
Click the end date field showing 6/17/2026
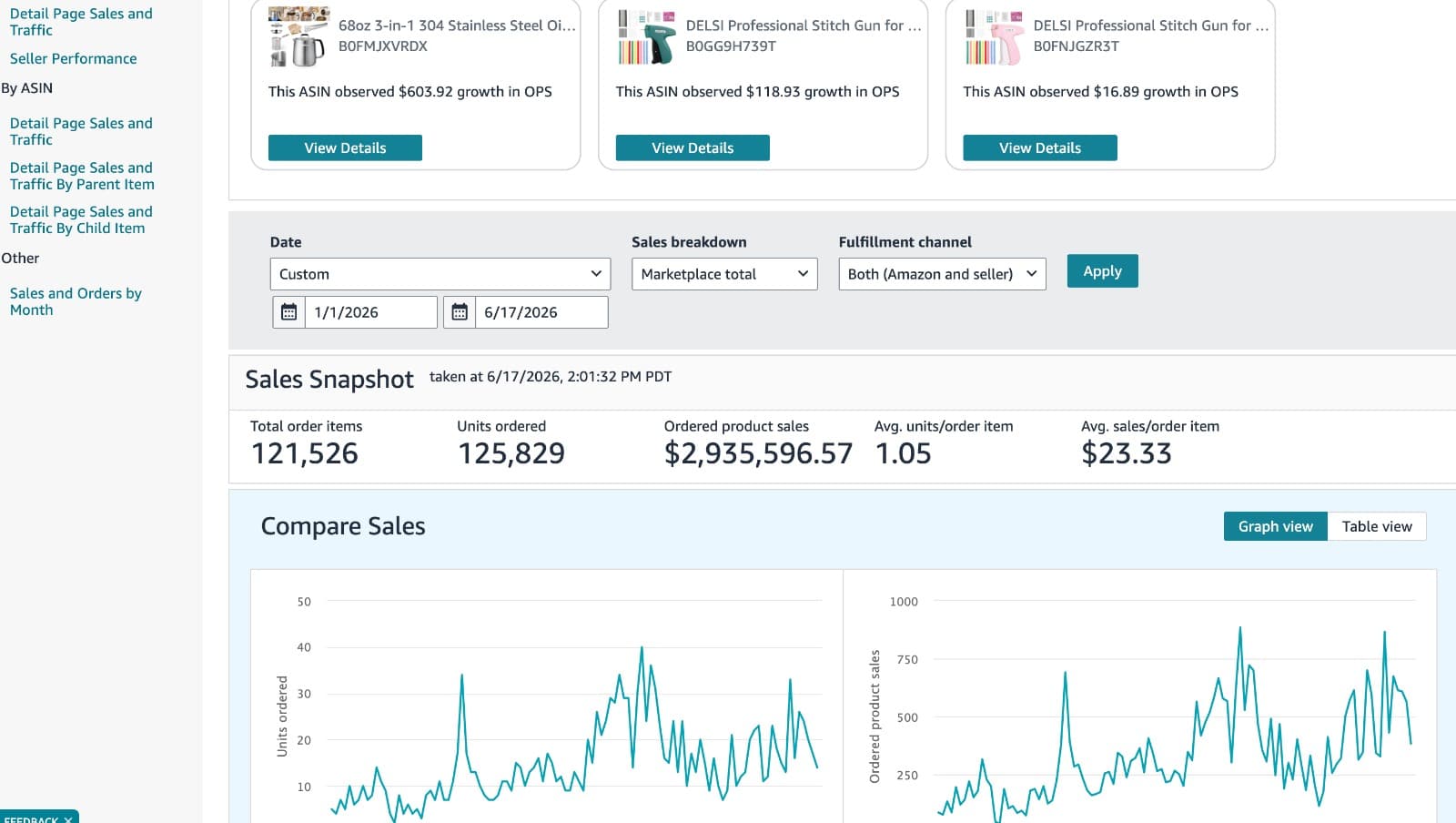pos(541,312)
